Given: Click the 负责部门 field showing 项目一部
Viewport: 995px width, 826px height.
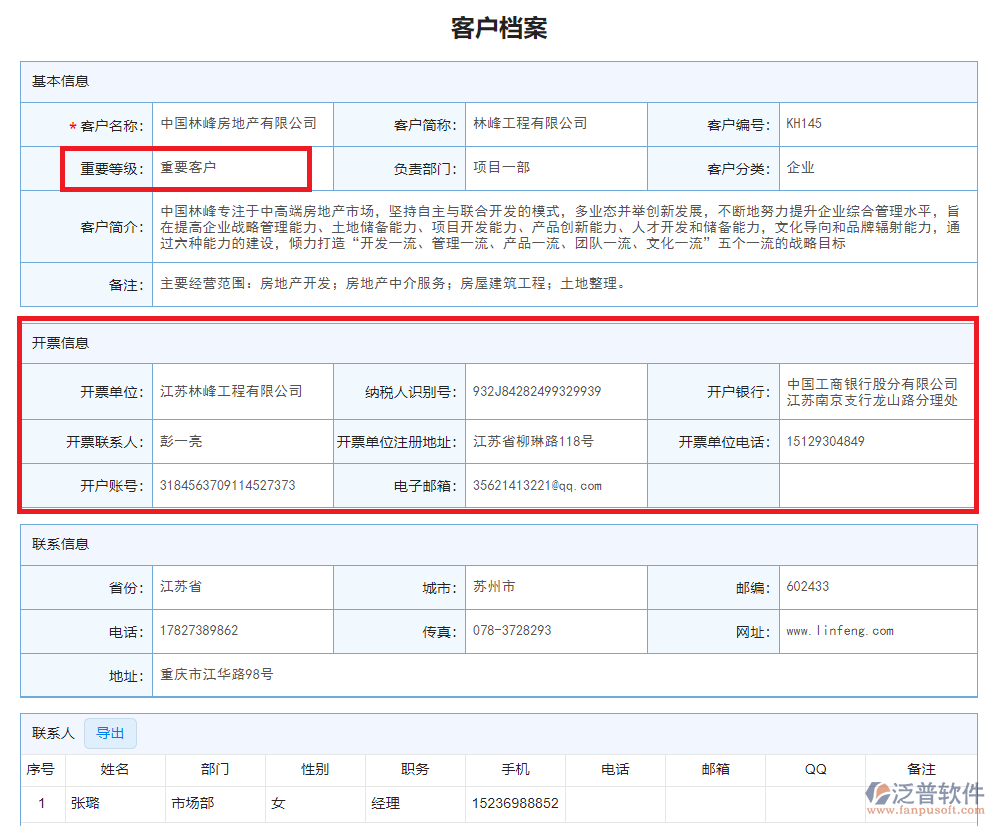Looking at the screenshot, I should (498, 168).
